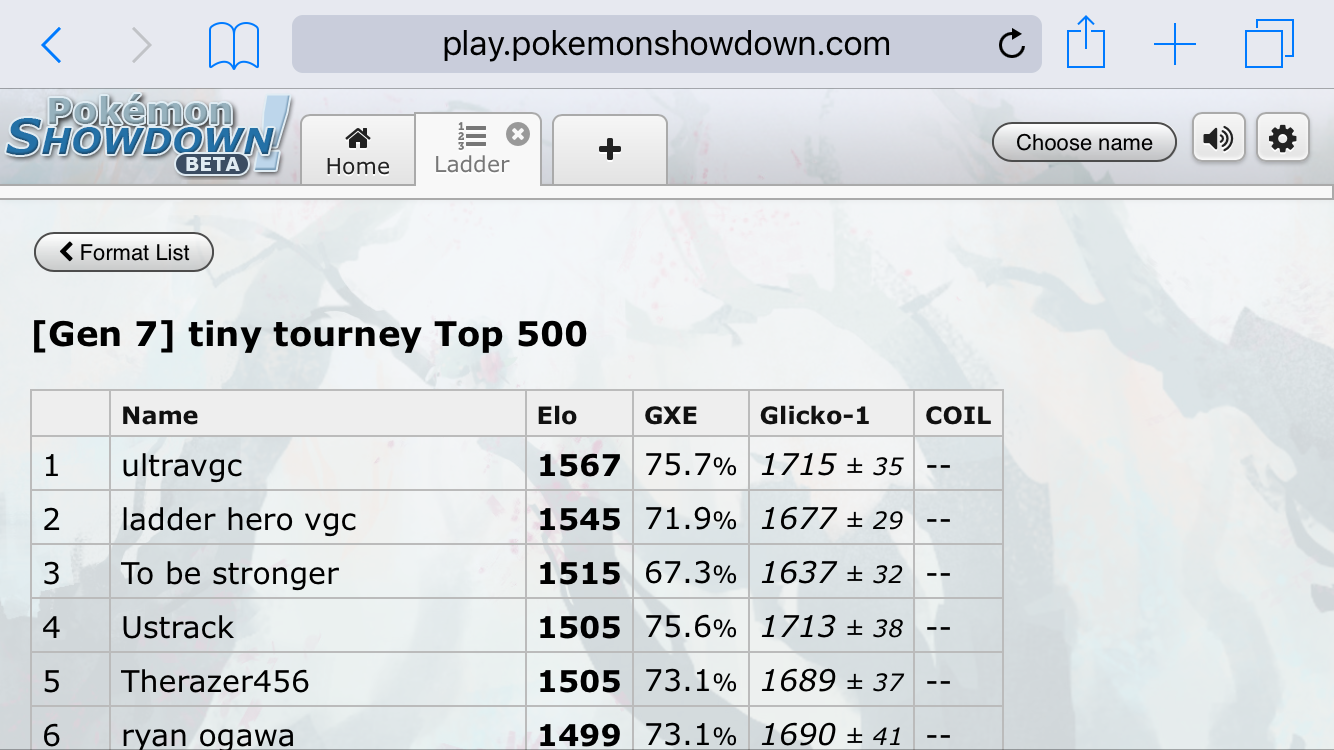Open the options gear icon
The height and width of the screenshot is (750, 1334).
click(x=1283, y=138)
